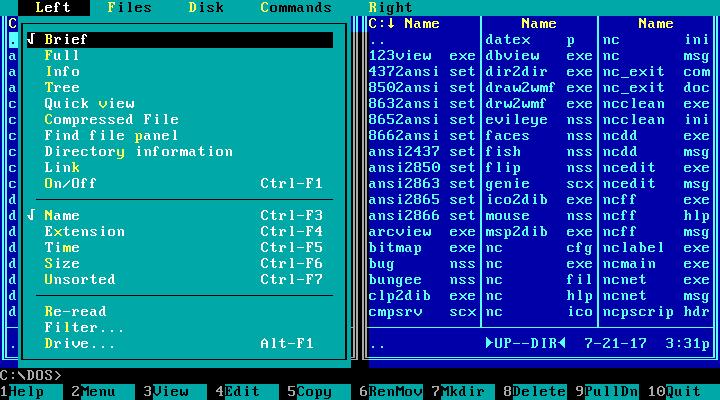
Task: Select file dbview exe
Action: (540, 56)
